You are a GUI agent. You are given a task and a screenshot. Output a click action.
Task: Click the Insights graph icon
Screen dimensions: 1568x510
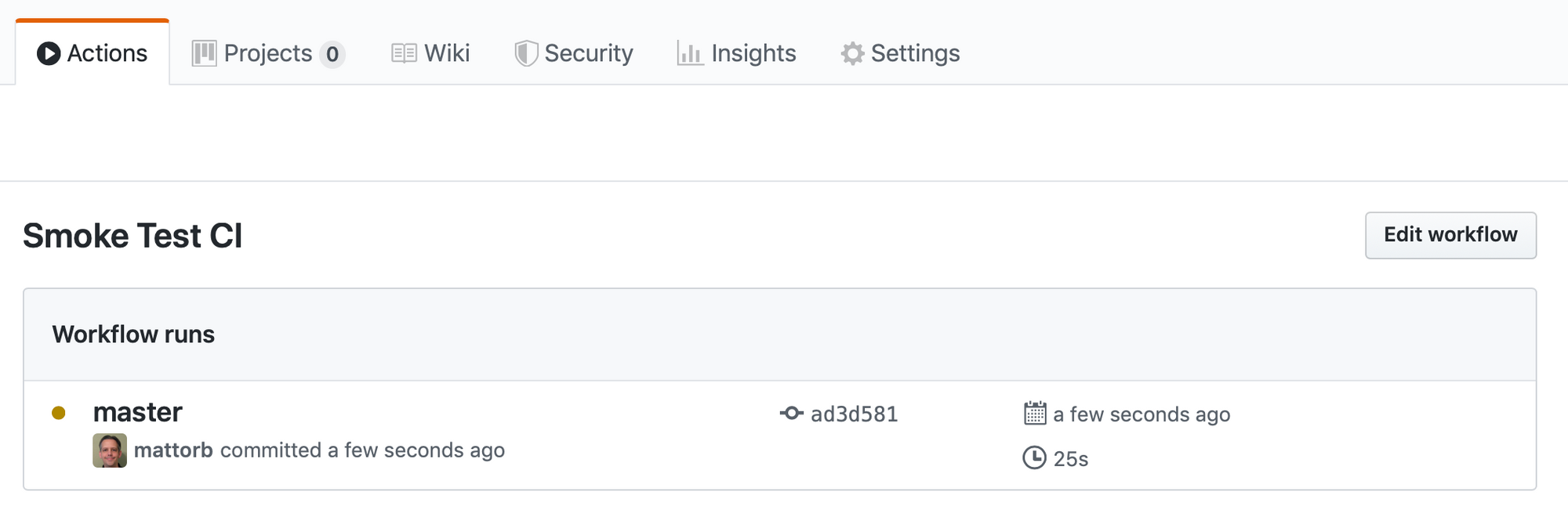[x=688, y=54]
